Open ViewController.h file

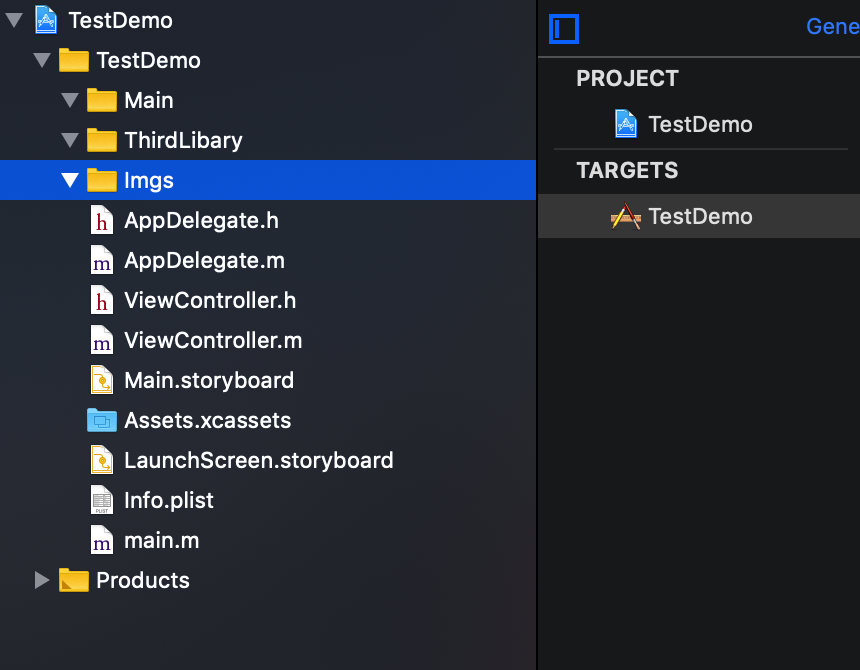pos(210,300)
